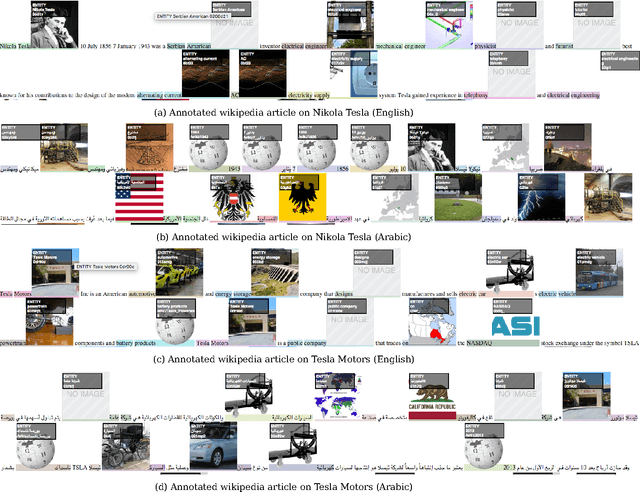Screen dimensions: 640x492
Task: Click the highlighted year '1856'
Action: 342,169
